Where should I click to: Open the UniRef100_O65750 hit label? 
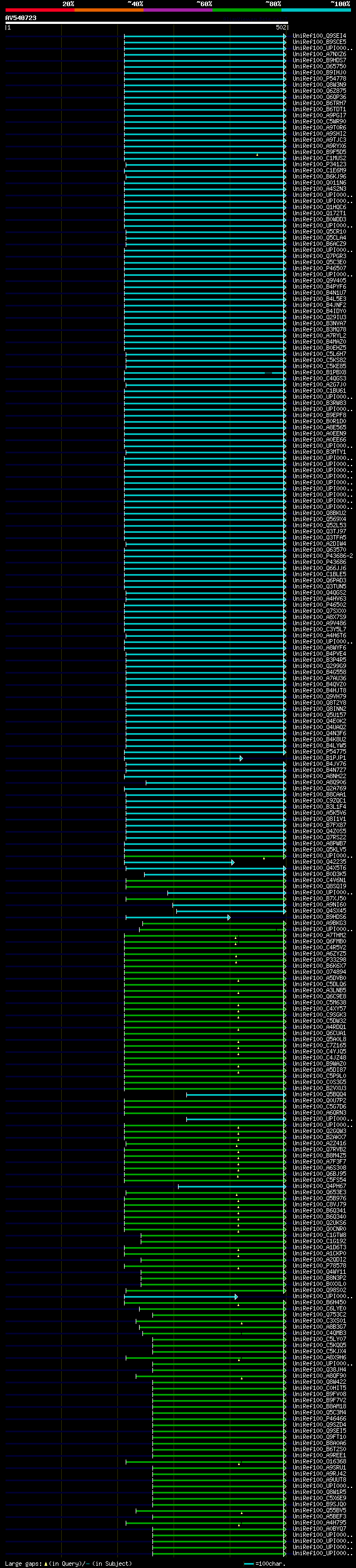point(319,66)
